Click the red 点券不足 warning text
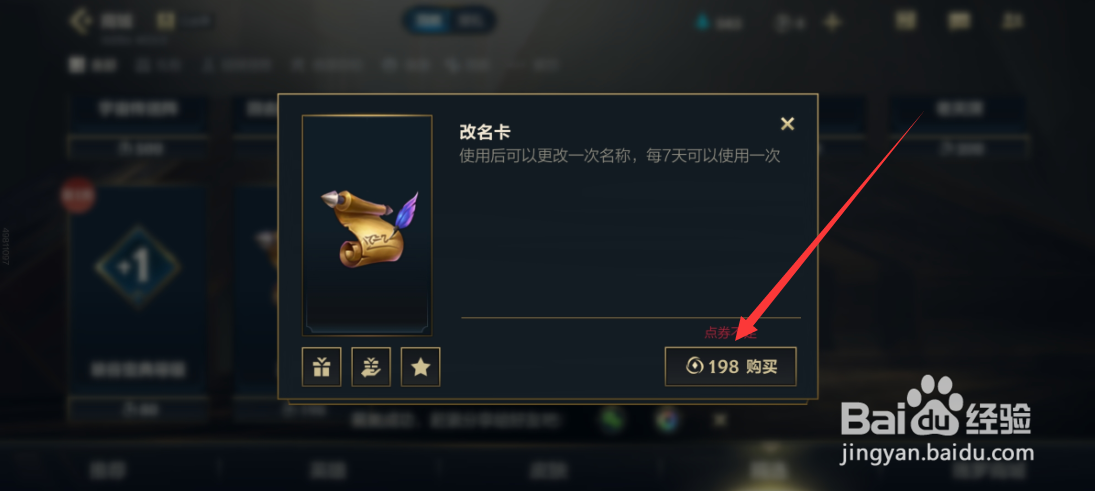The height and width of the screenshot is (491, 1095). pos(730,333)
